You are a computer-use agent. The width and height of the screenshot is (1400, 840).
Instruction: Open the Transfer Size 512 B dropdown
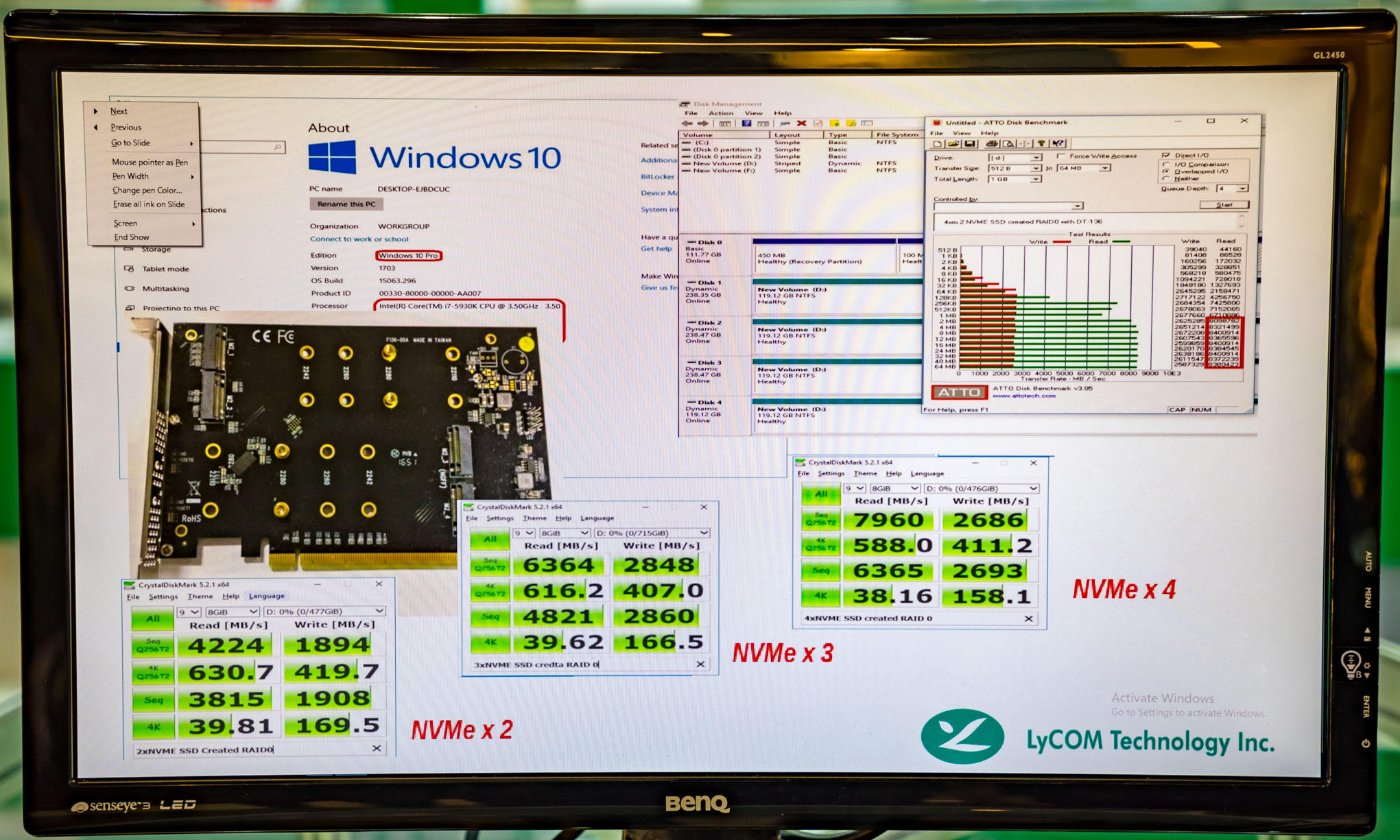coord(1035,168)
